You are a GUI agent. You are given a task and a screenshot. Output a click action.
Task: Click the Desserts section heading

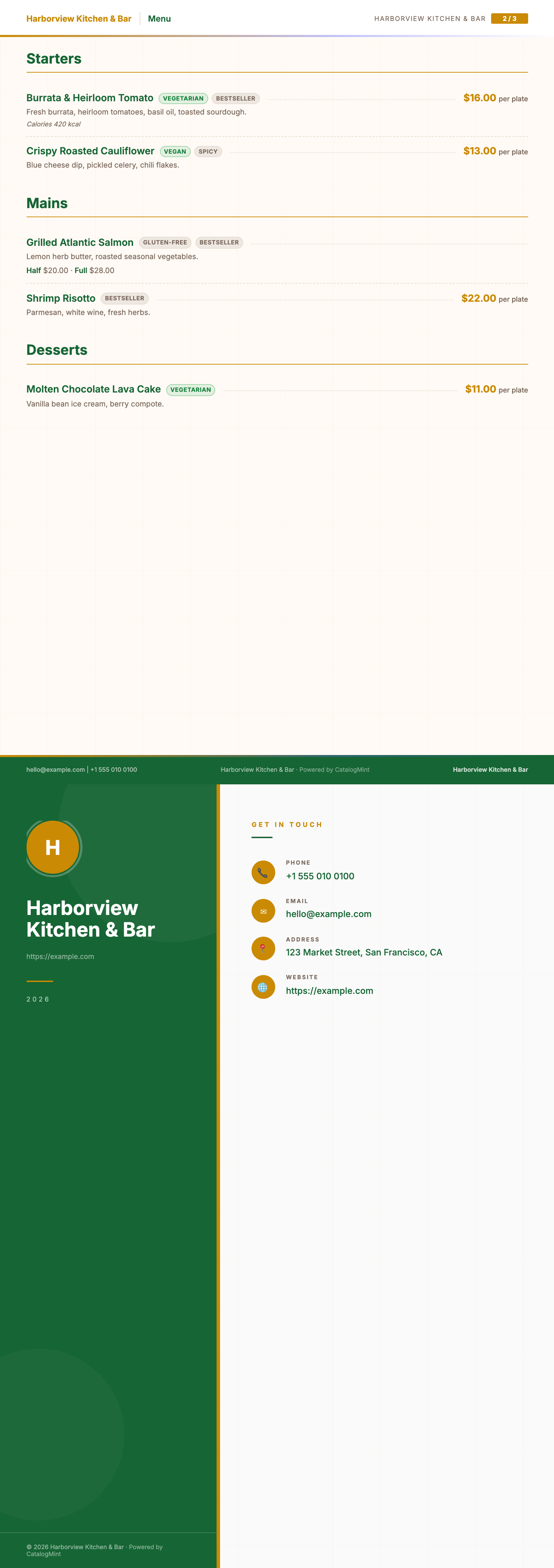click(x=57, y=350)
